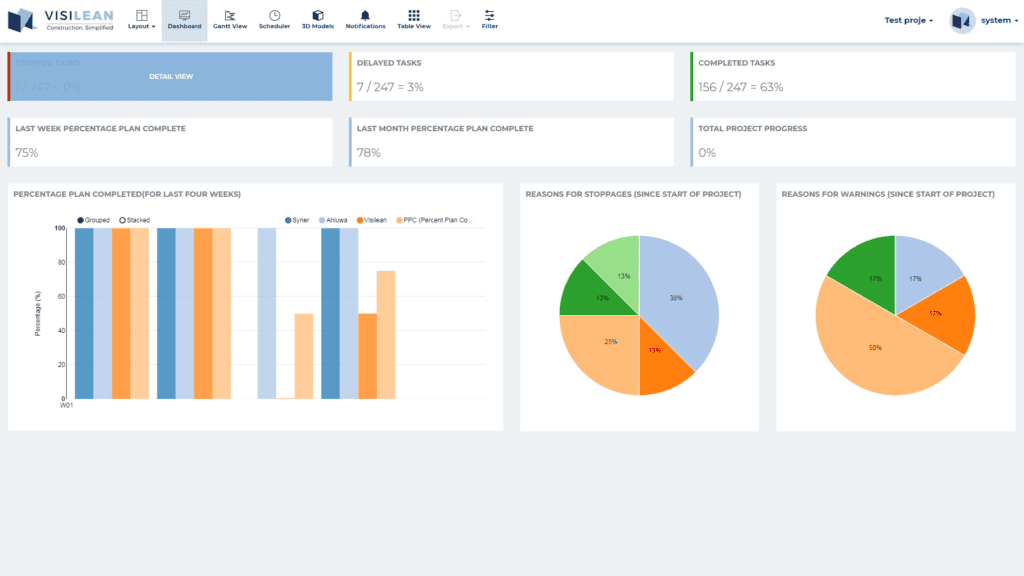Open the Filter sliders icon
This screenshot has width=1024, height=576.
point(489,16)
